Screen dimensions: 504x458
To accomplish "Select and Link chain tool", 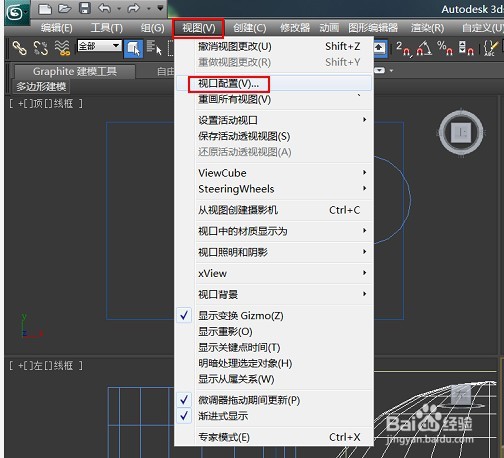I will (19, 48).
